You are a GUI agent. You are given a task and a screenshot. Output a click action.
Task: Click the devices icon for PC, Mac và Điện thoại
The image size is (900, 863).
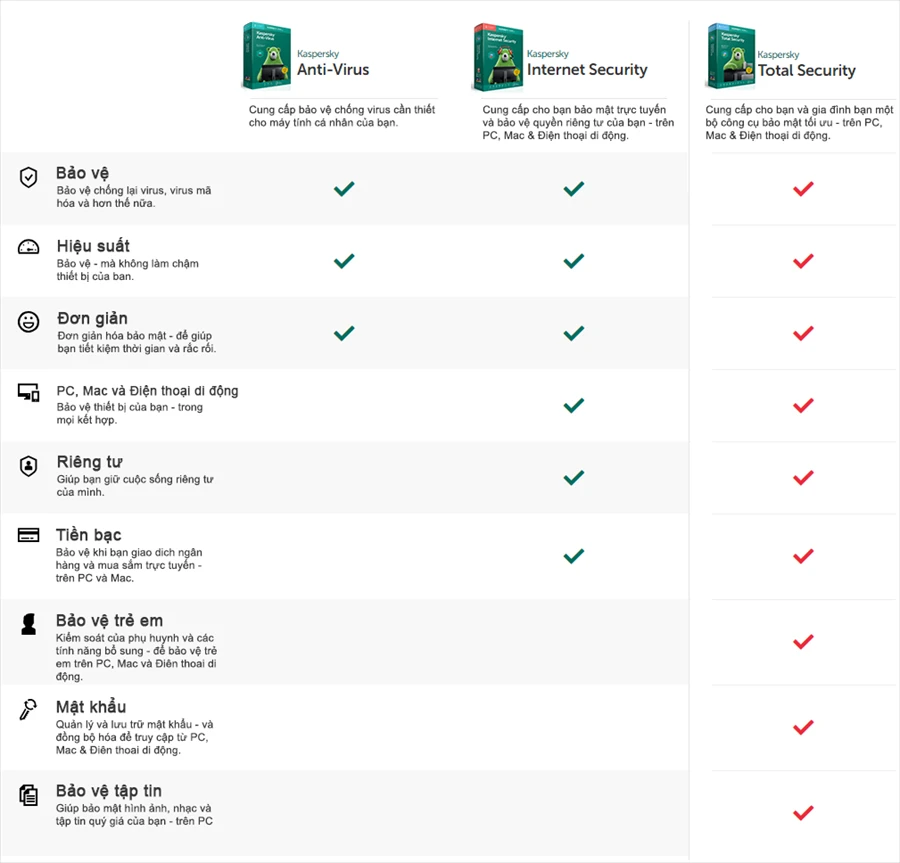point(28,393)
